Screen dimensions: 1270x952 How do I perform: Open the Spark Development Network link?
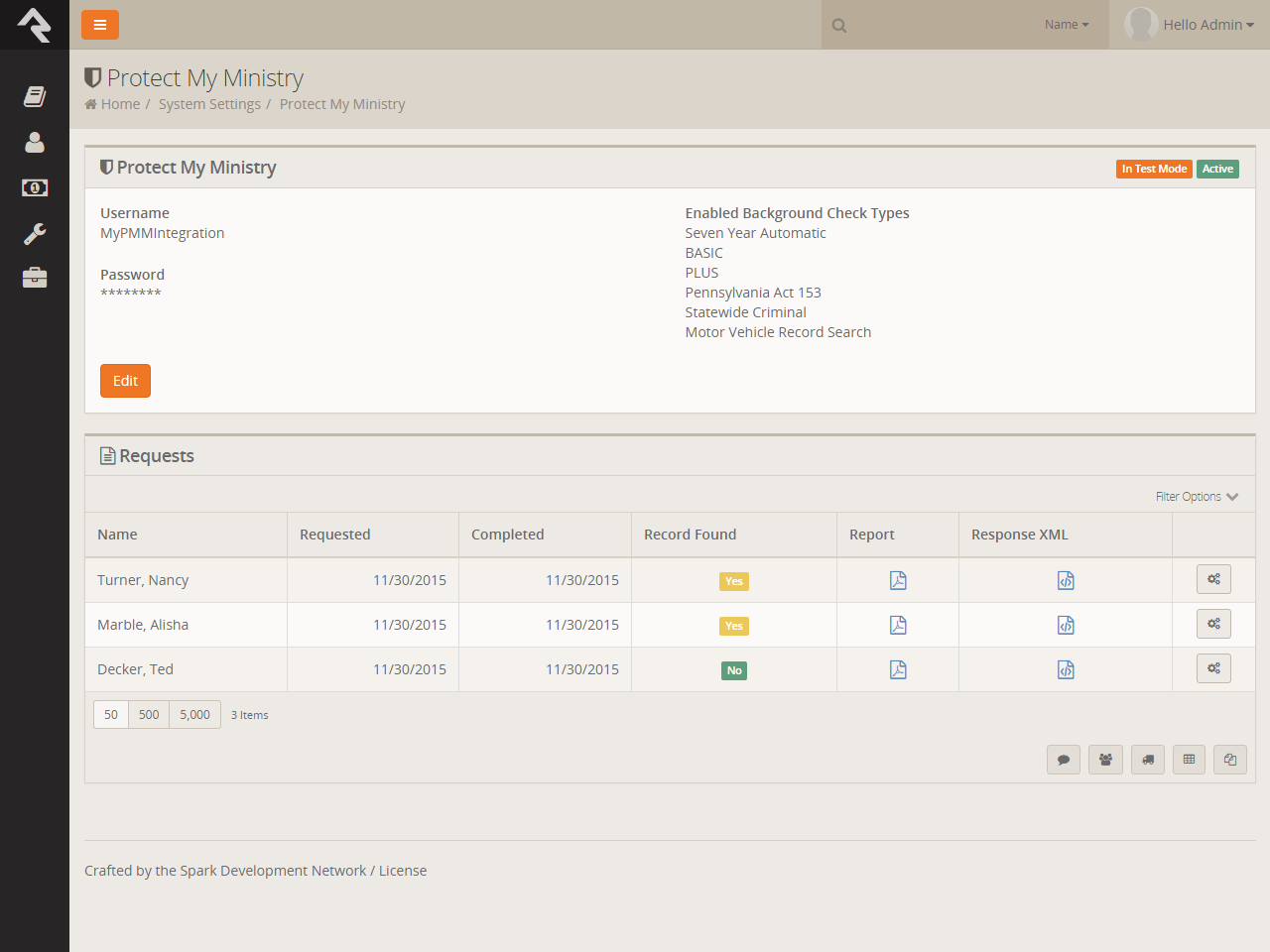[x=273, y=871]
